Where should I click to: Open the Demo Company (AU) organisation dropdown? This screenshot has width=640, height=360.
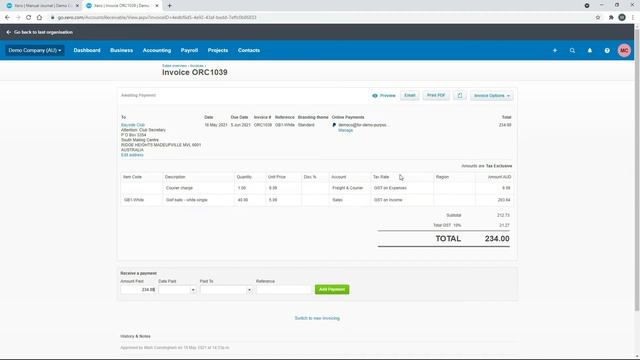click(35, 50)
